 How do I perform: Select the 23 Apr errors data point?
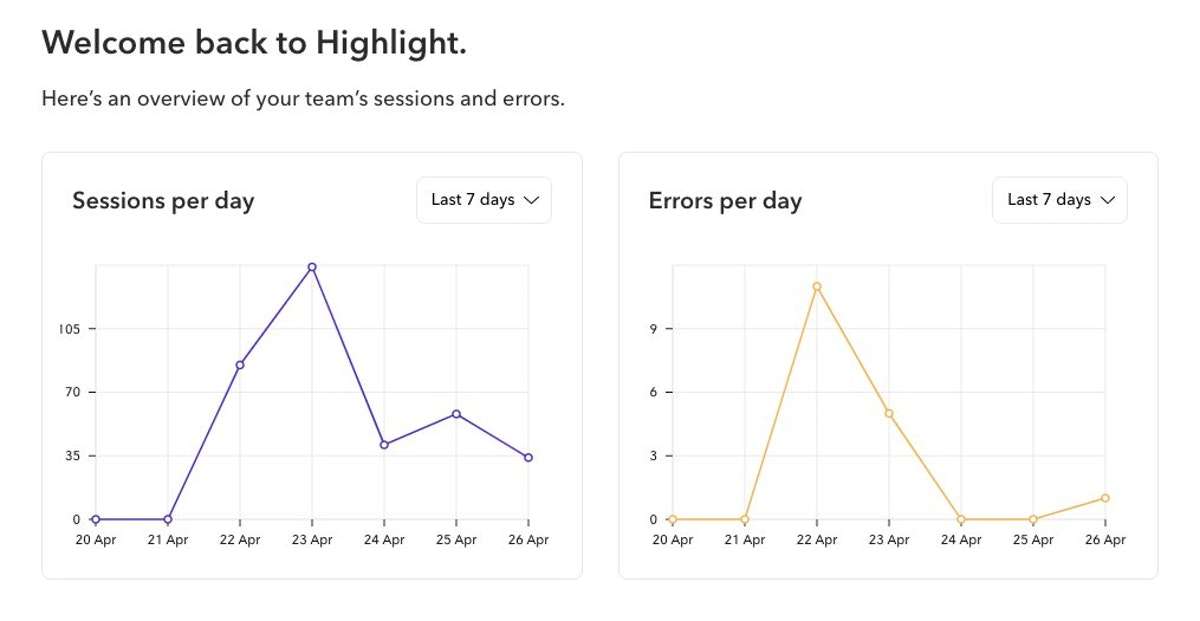click(x=889, y=413)
